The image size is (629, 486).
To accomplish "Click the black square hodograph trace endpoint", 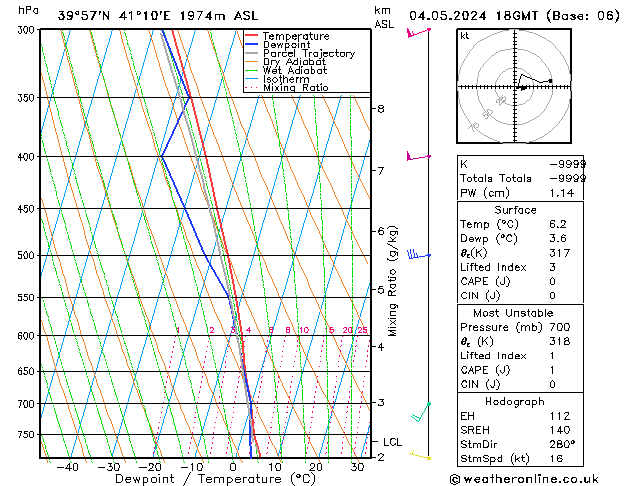I will (x=550, y=81).
